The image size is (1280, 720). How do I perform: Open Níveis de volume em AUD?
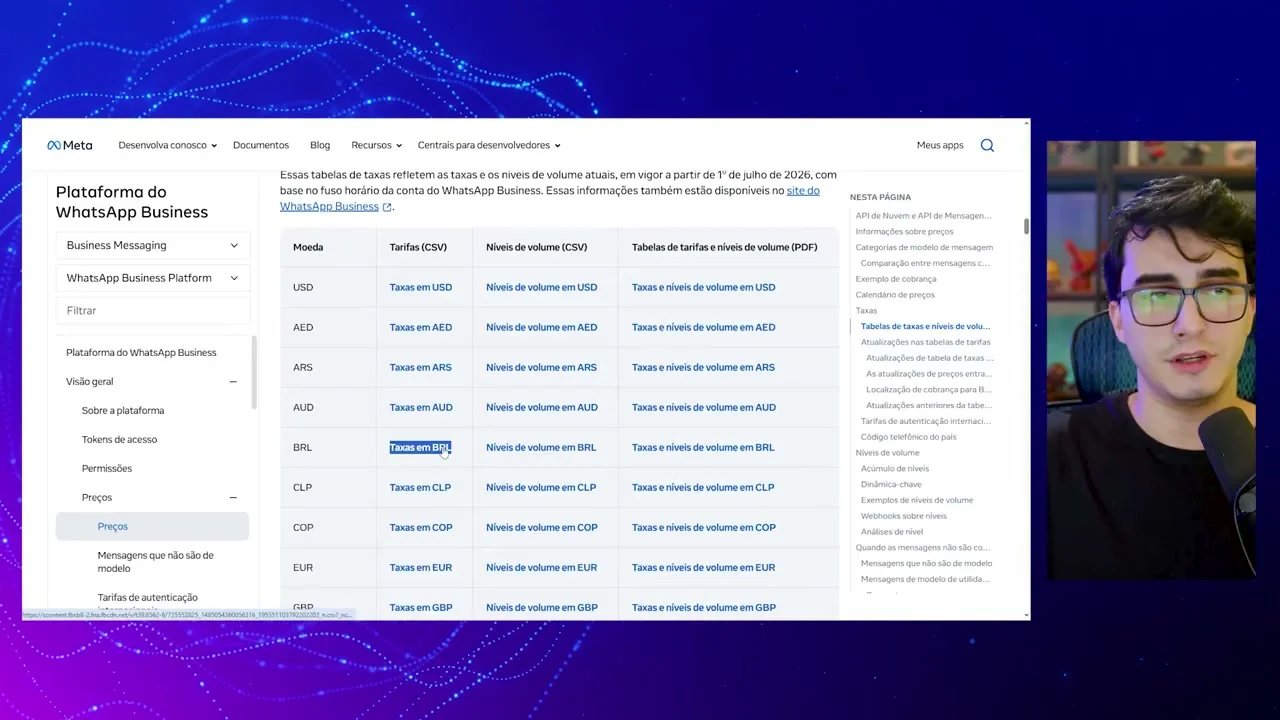click(x=542, y=407)
